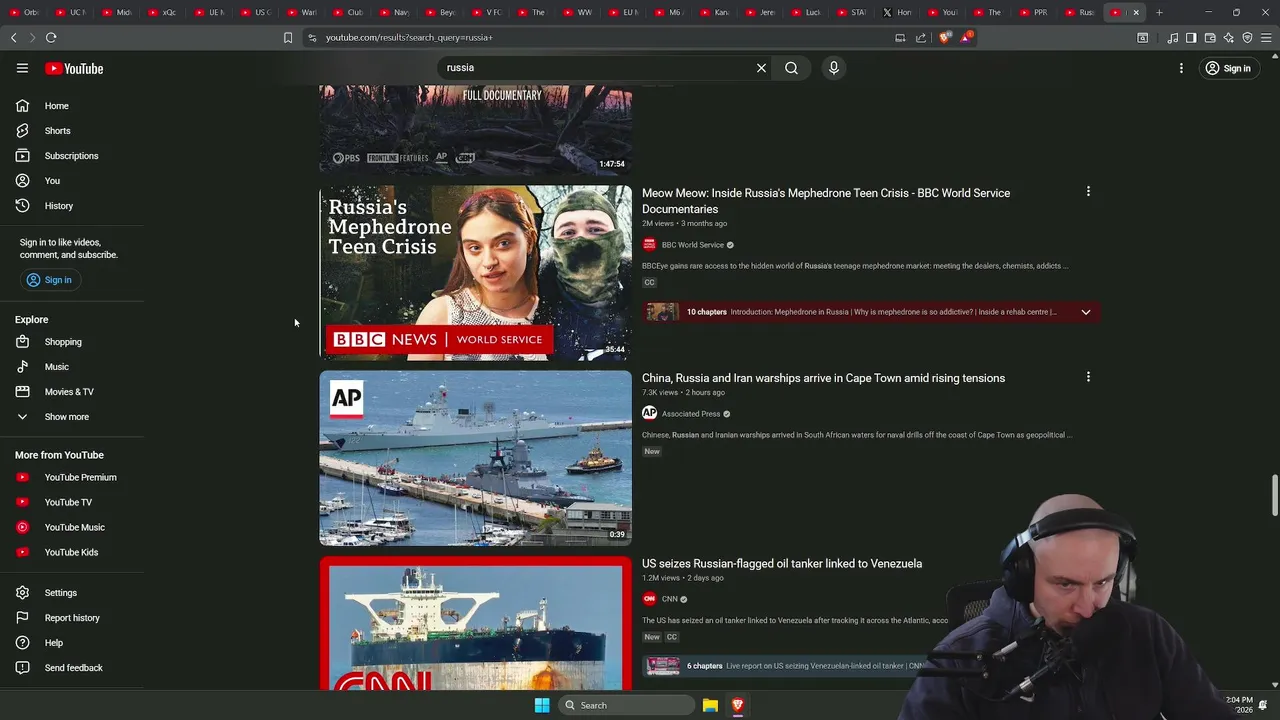Open Brave Wallet icon
The image size is (1280, 720).
pos(1210,37)
